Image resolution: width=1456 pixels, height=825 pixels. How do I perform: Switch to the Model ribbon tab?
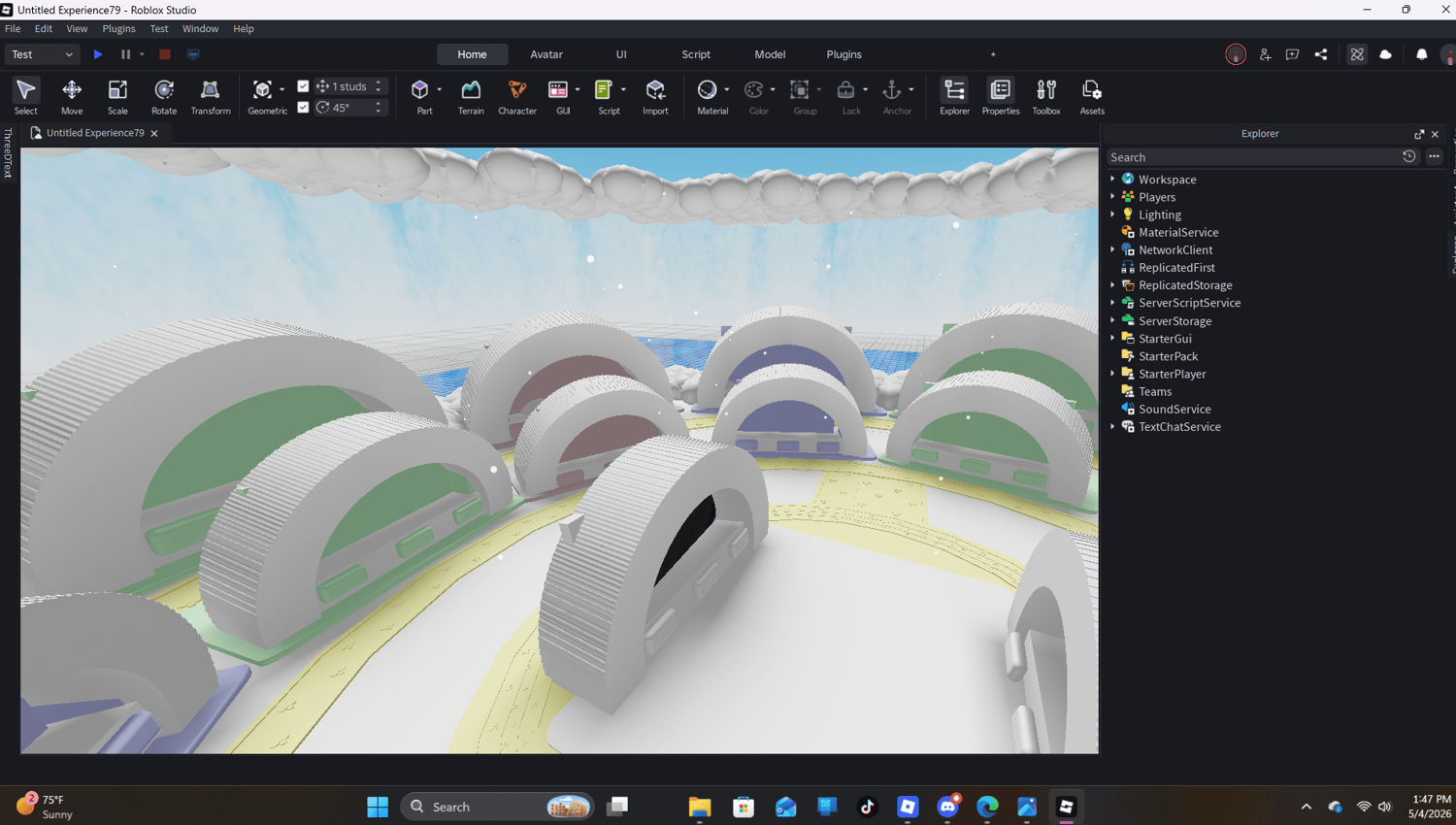(x=770, y=54)
